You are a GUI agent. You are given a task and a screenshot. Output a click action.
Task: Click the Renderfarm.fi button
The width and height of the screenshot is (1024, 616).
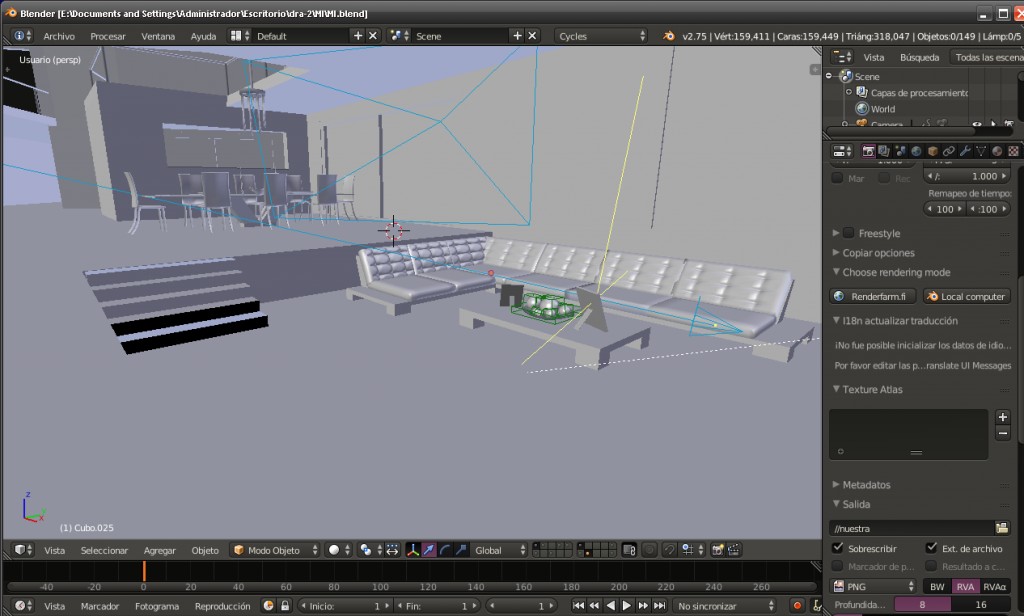873,296
